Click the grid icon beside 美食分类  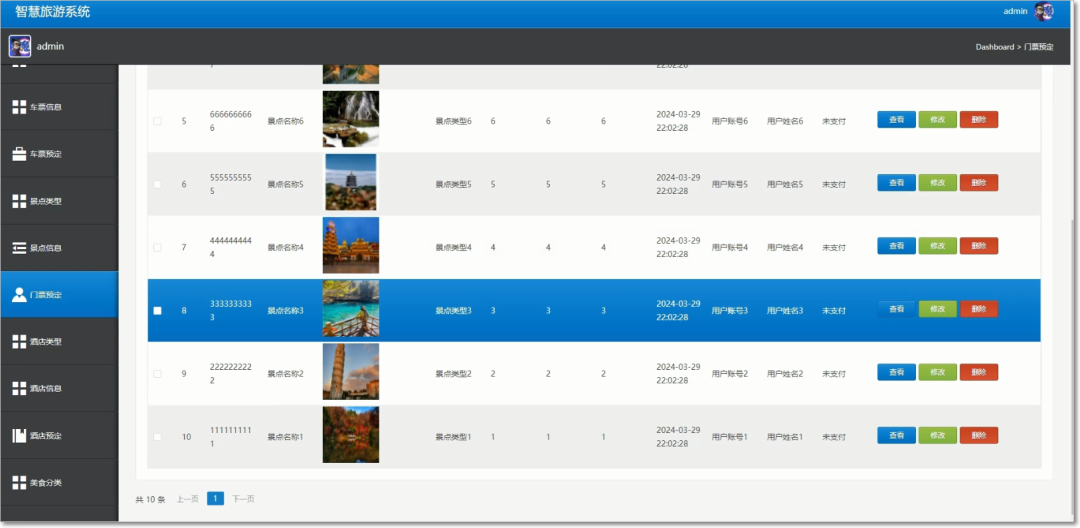tap(19, 483)
